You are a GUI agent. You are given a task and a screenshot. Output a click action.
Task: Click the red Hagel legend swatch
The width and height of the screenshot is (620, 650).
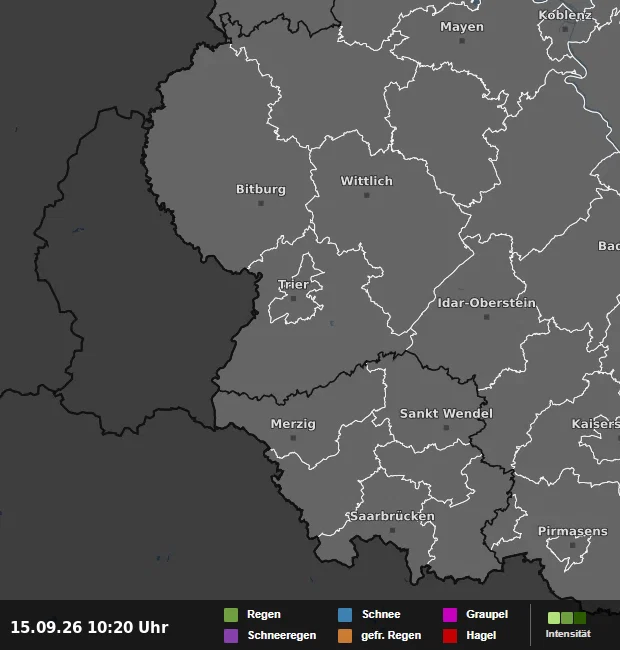(x=450, y=636)
